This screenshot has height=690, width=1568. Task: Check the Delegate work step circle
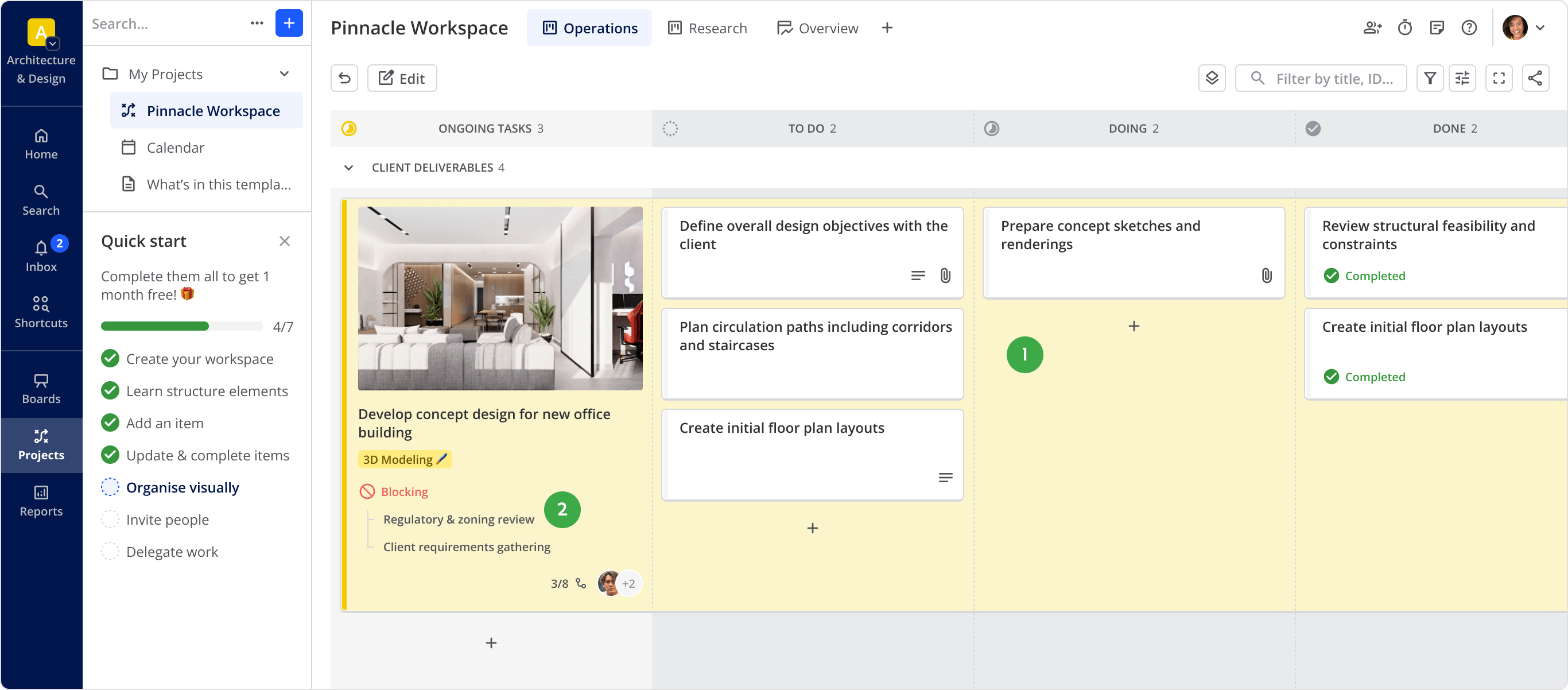pos(110,552)
